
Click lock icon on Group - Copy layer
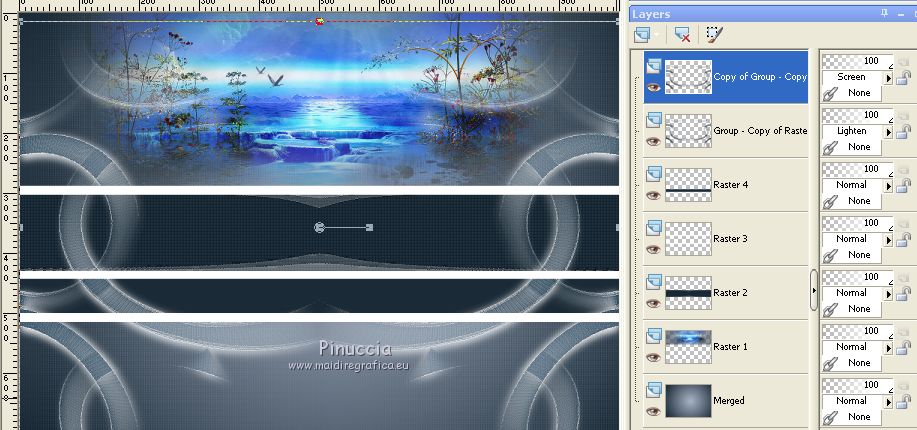(x=904, y=132)
